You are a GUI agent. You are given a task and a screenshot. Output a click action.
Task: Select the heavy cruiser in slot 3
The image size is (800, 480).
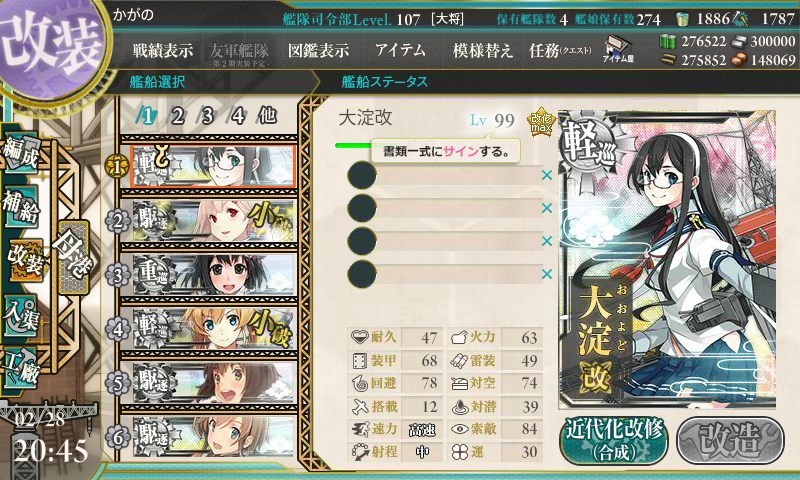(x=214, y=274)
